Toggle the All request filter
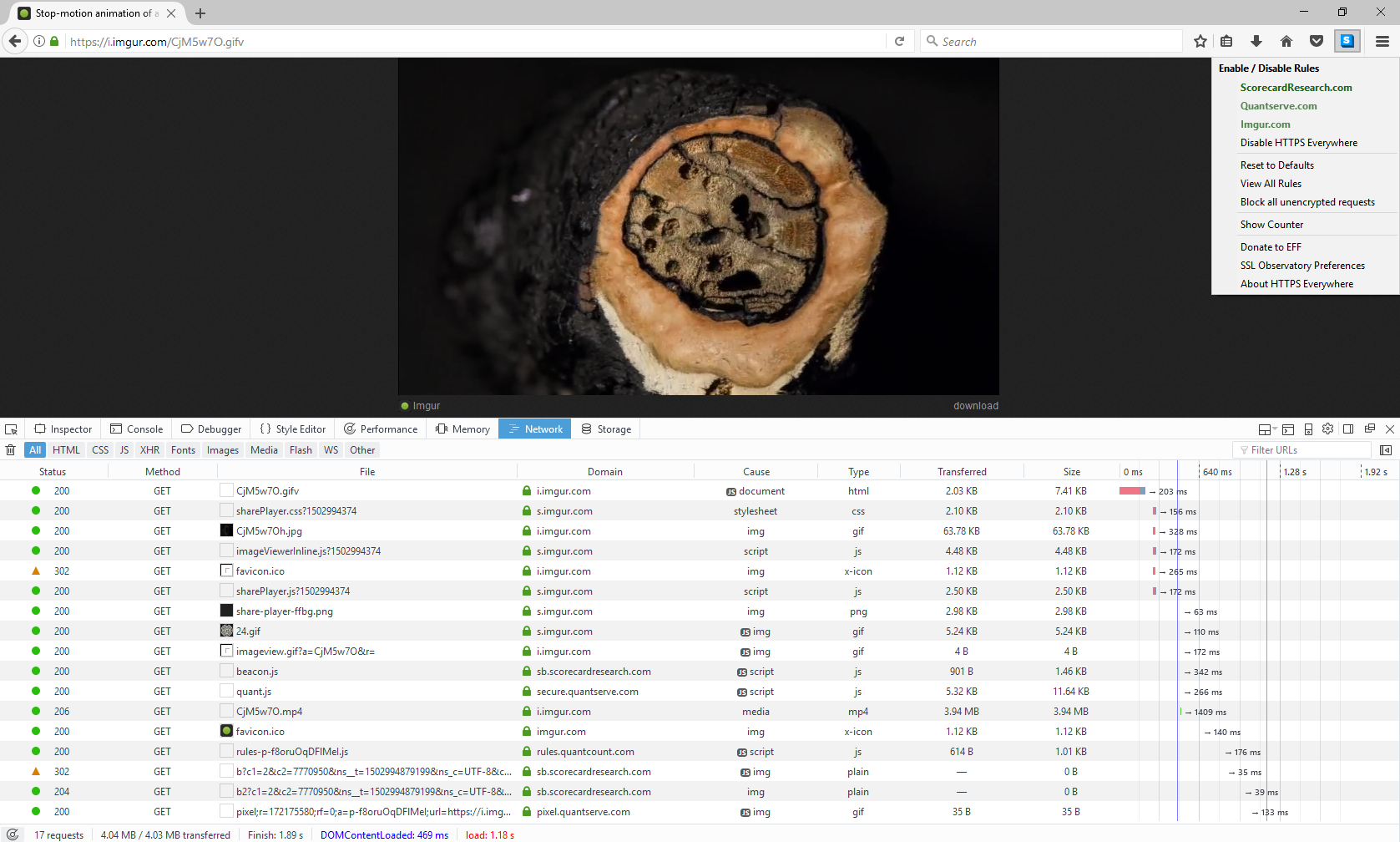The height and width of the screenshot is (842, 1400). [35, 450]
